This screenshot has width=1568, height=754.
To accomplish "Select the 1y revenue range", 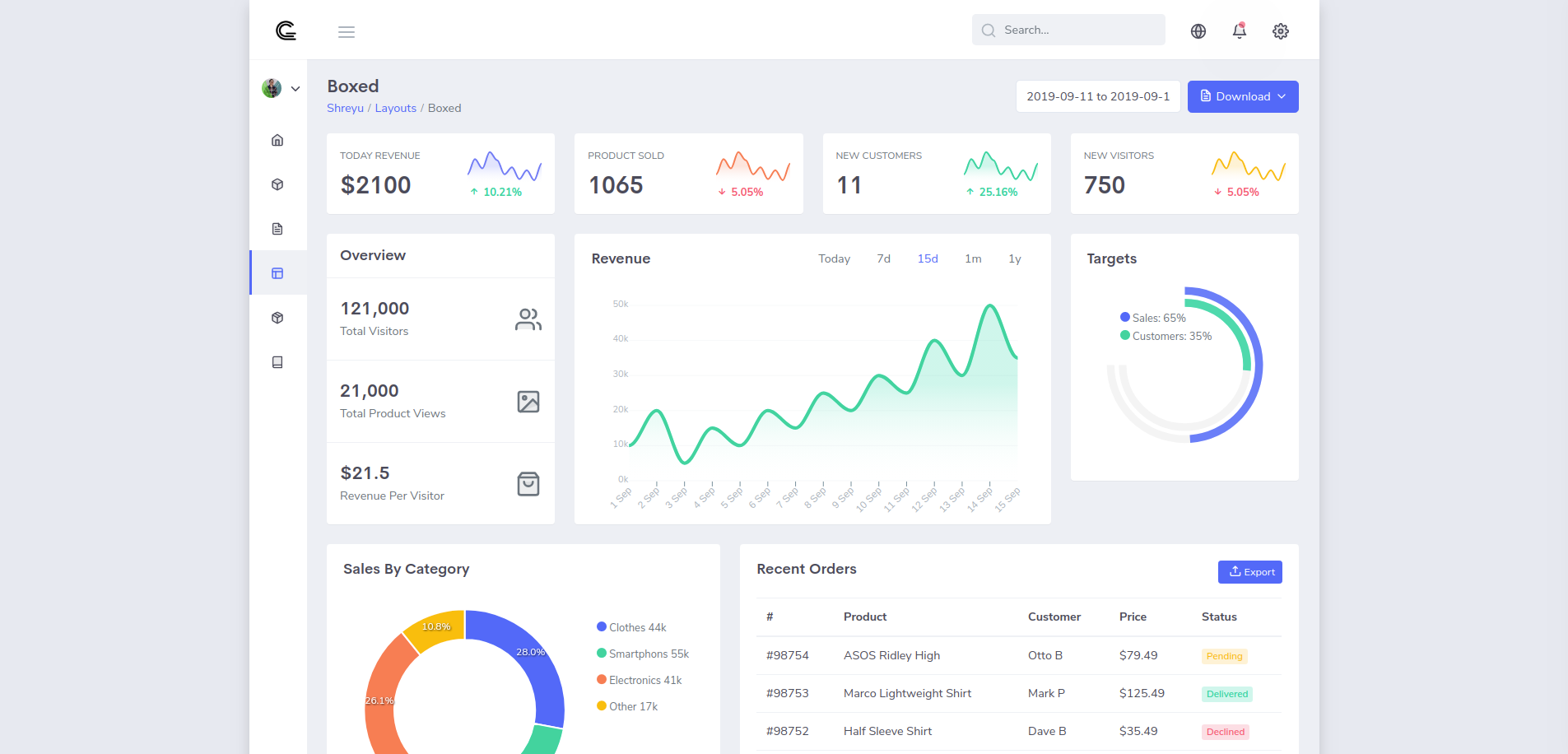I will (1015, 258).
